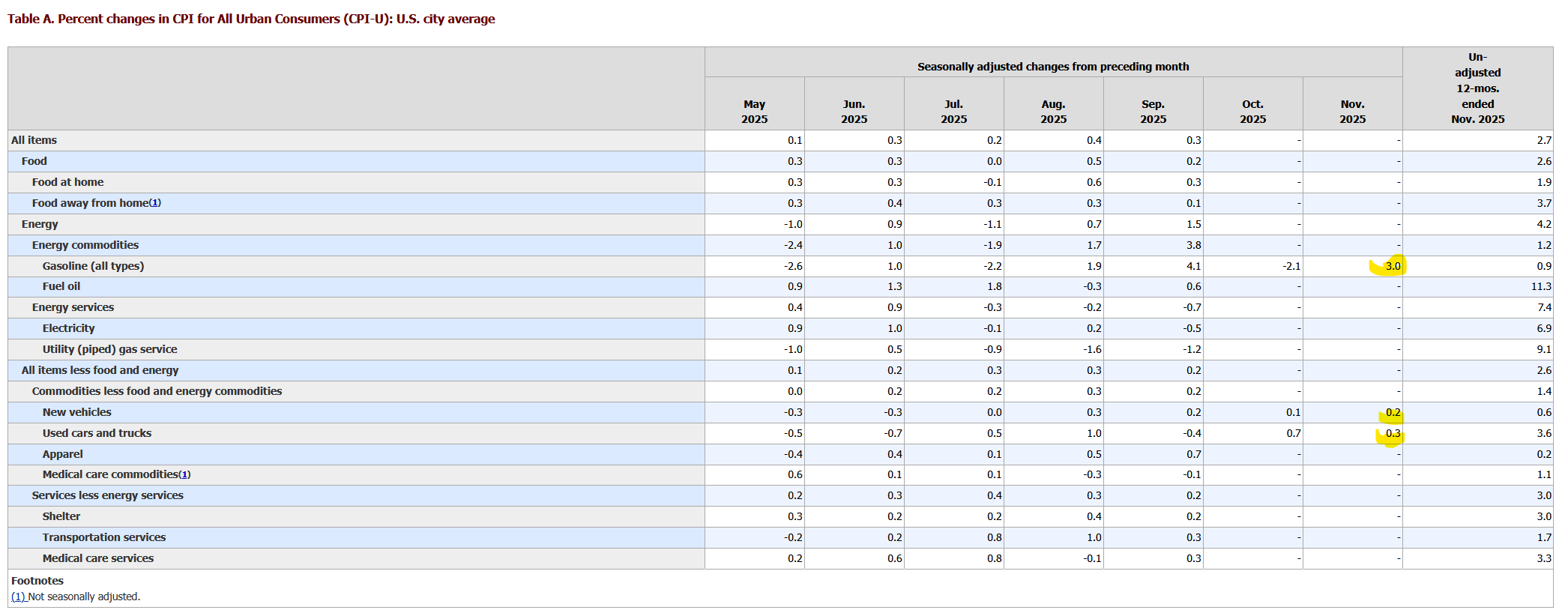Select the Gasoline (all types) row label
The height and width of the screenshot is (610, 1568).
click(x=93, y=266)
